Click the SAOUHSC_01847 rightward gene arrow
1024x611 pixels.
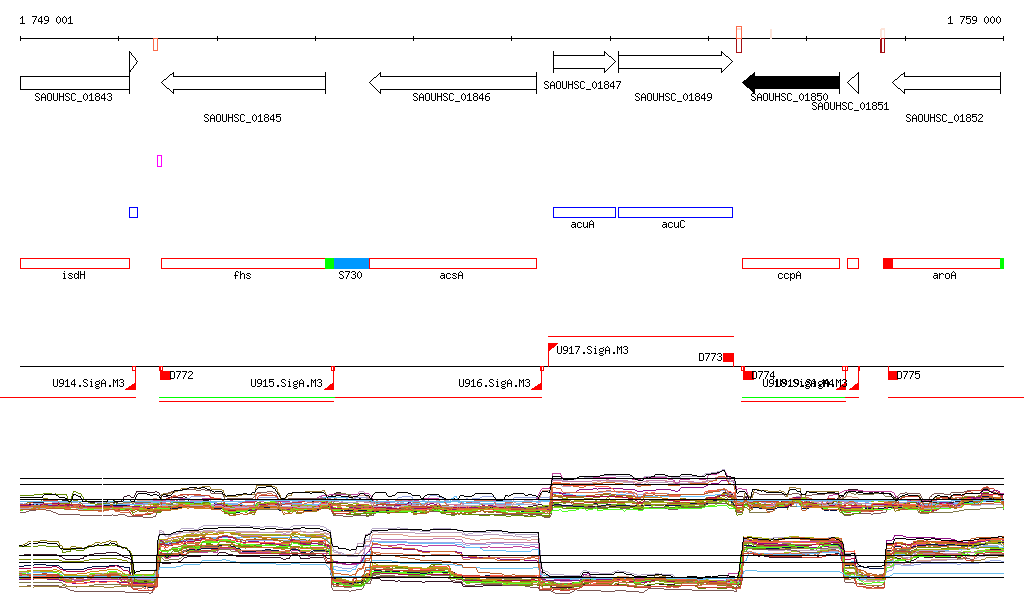point(584,62)
